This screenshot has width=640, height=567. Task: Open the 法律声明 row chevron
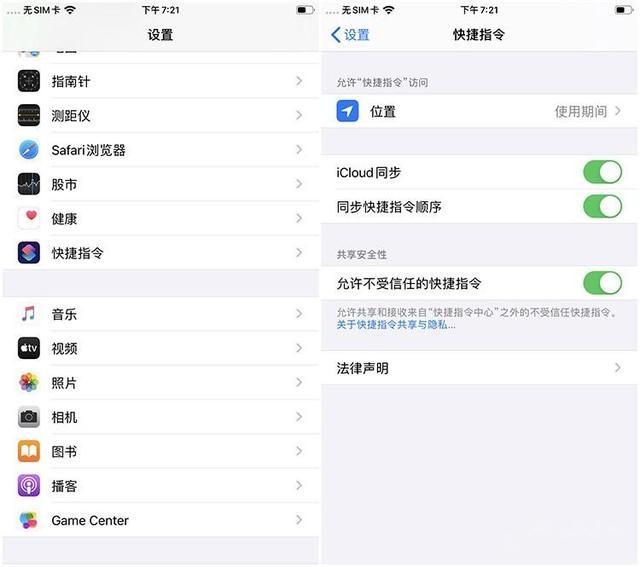(x=618, y=368)
